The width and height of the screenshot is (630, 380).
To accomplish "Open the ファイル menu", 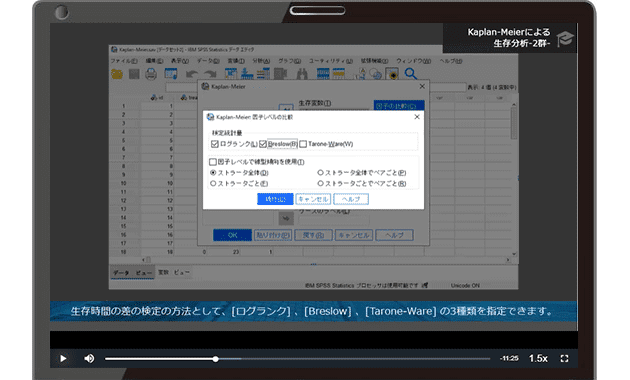I will point(124,61).
